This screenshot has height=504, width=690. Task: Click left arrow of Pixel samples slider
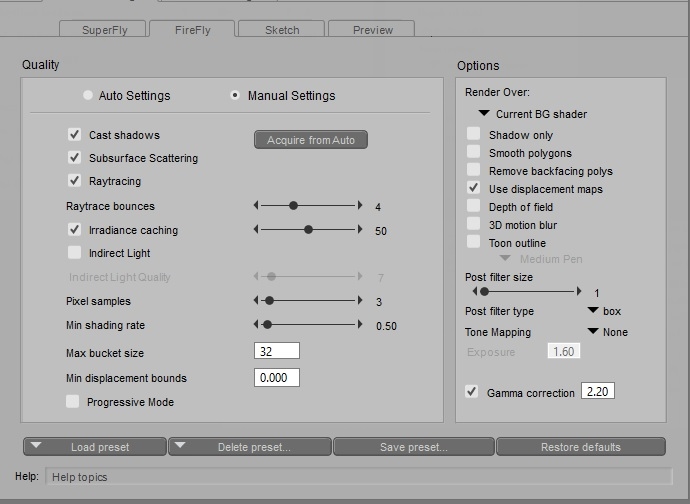coord(256,300)
